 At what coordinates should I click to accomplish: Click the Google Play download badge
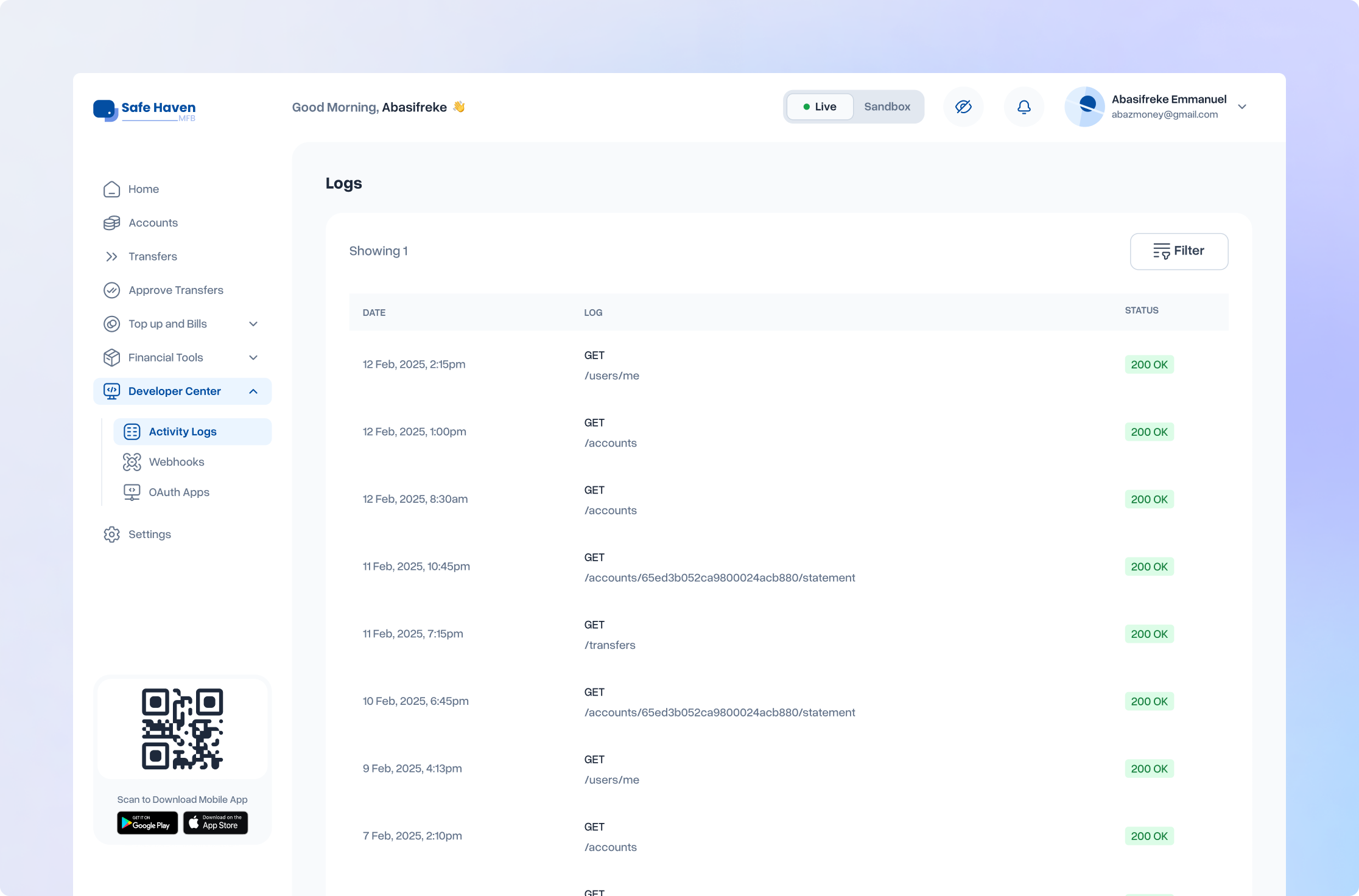click(x=147, y=823)
